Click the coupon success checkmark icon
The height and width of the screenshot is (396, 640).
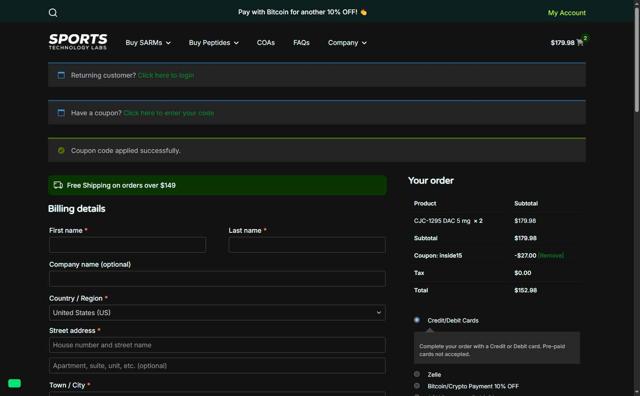pos(61,150)
